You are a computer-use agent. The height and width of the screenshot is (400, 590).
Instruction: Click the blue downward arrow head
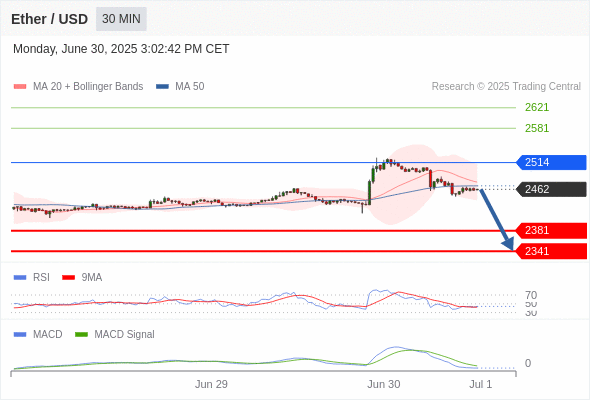pos(508,244)
